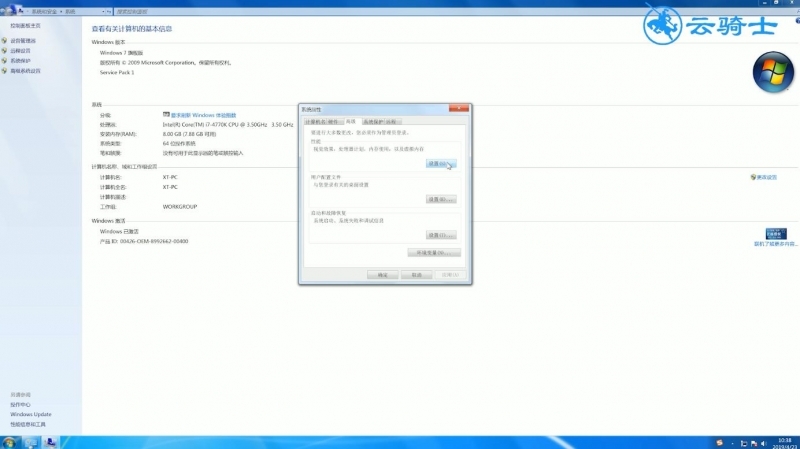Click 系统 breadcrumb in address bar
800x449 pixels.
coord(70,11)
